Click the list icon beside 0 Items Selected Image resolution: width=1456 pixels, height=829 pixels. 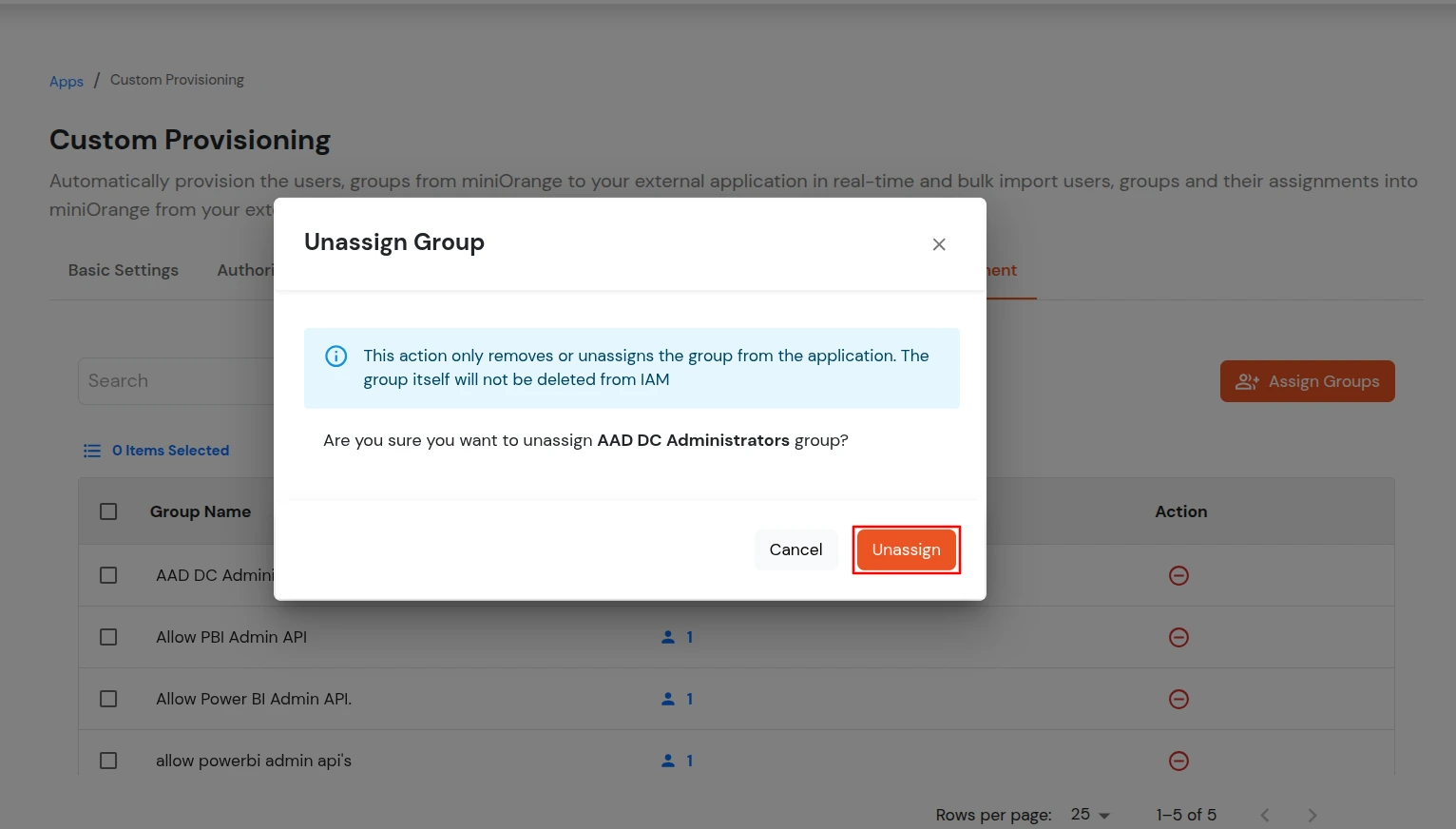pos(92,450)
